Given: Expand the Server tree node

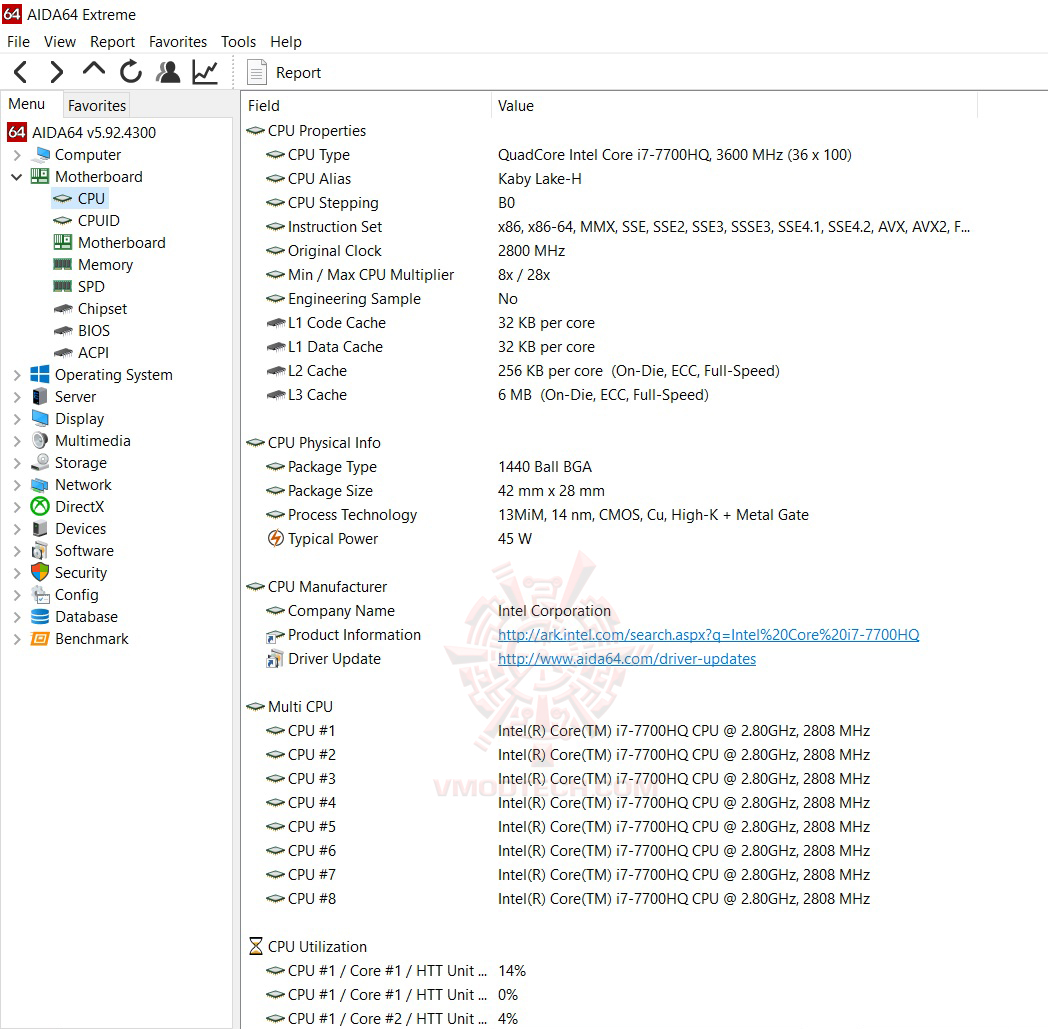Looking at the screenshot, I should tap(17, 397).
